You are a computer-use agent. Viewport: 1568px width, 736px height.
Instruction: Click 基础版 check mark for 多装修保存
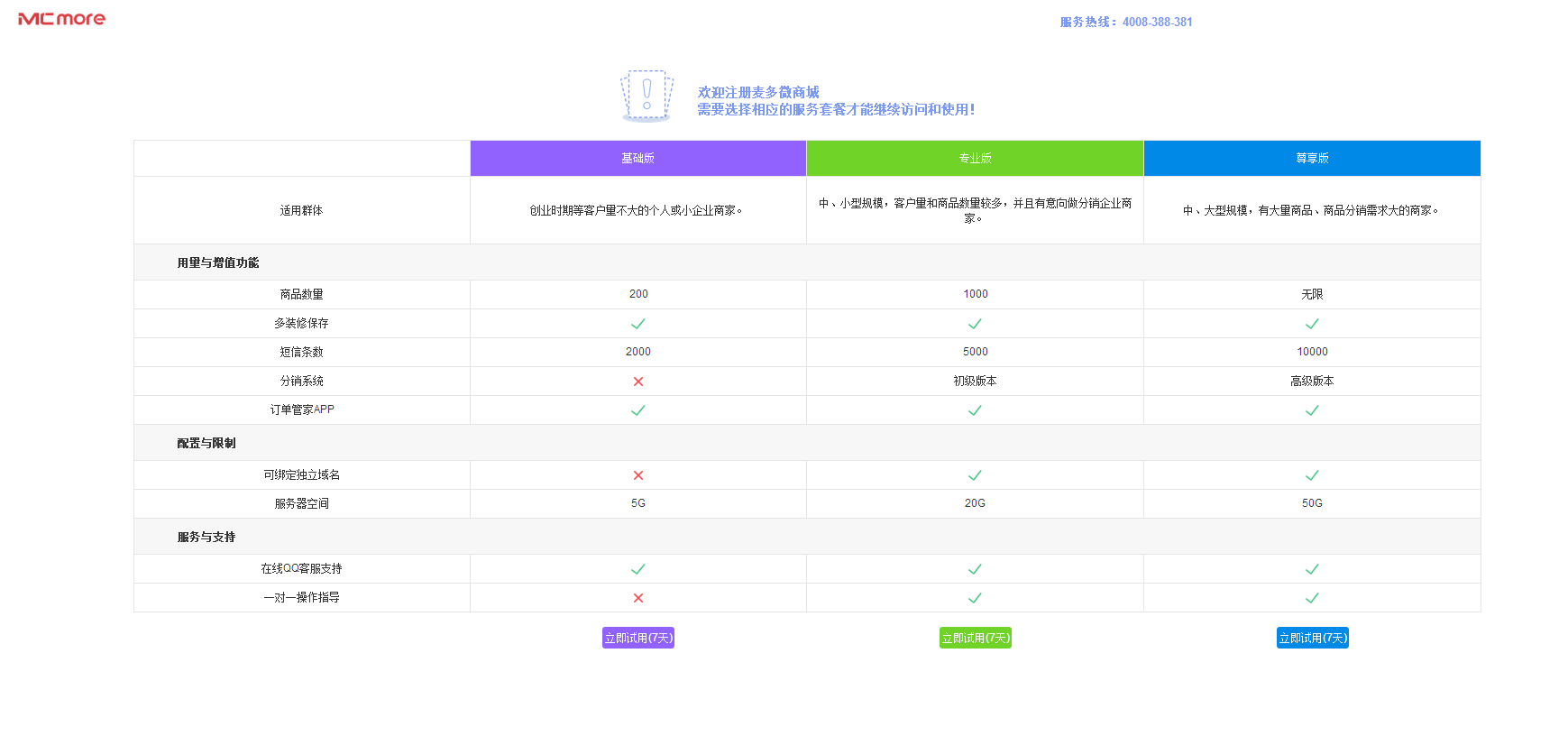[x=638, y=324]
